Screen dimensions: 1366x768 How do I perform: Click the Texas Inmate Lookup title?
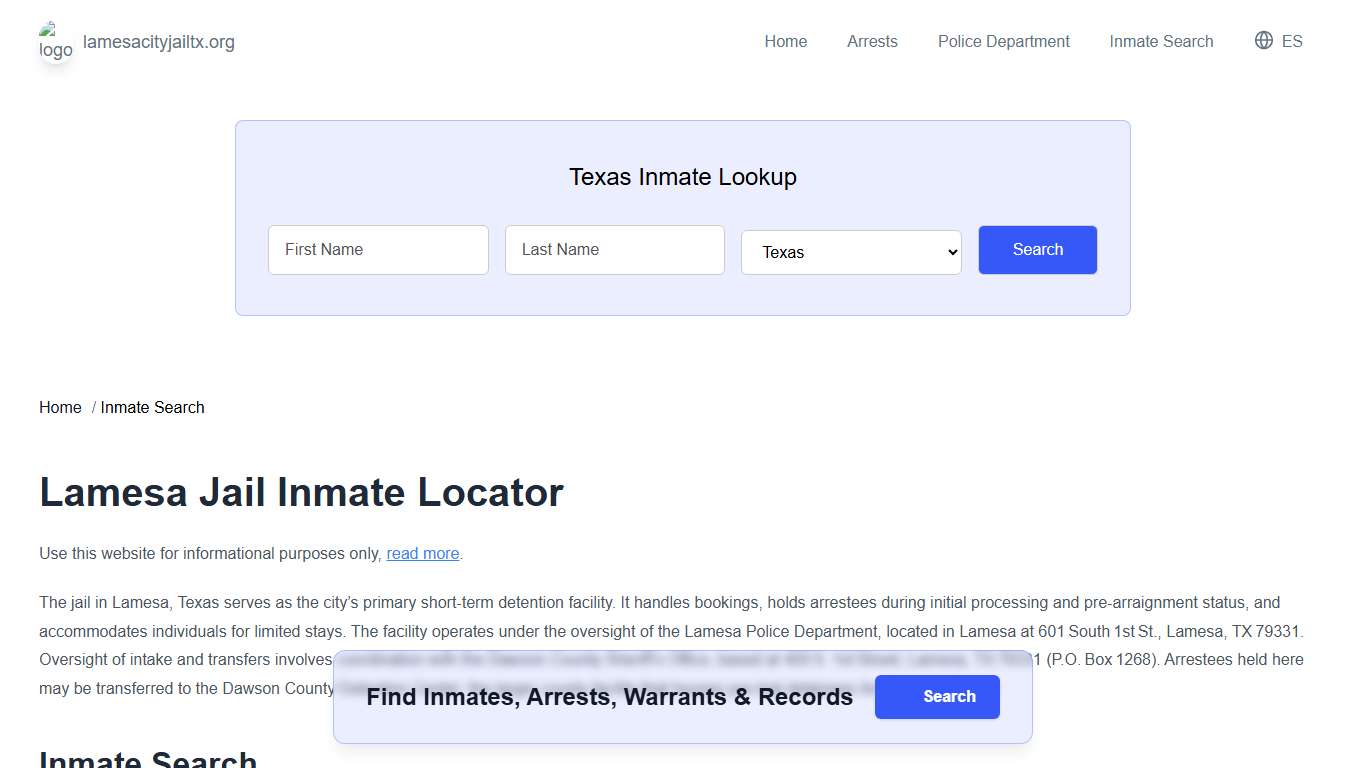(683, 176)
